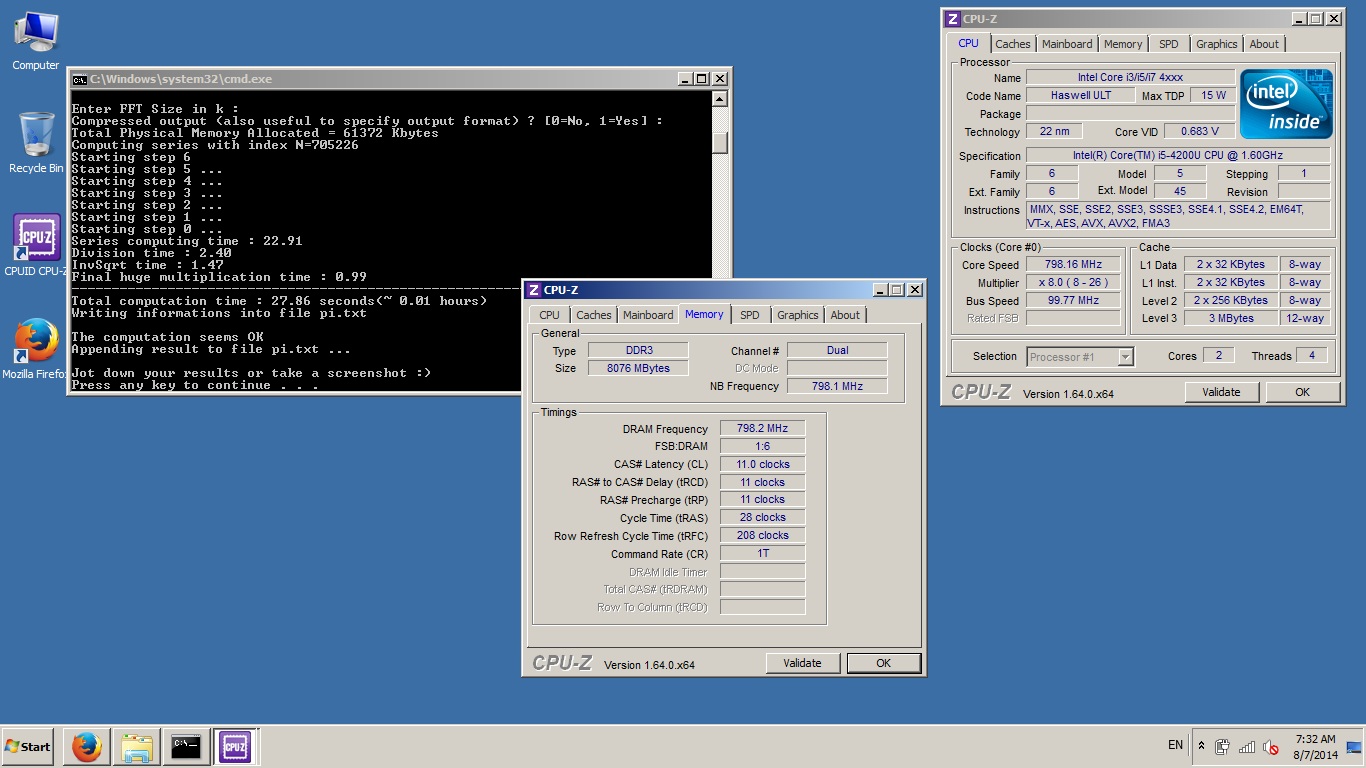This screenshot has height=768, width=1366.
Task: Click the Max TDP 15 W field
Action: click(1213, 95)
